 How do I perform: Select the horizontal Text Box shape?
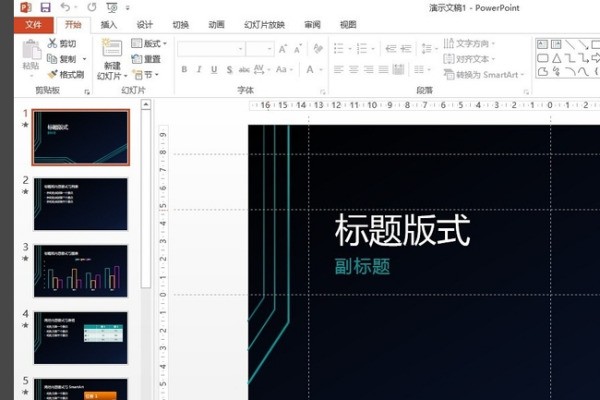[543, 44]
